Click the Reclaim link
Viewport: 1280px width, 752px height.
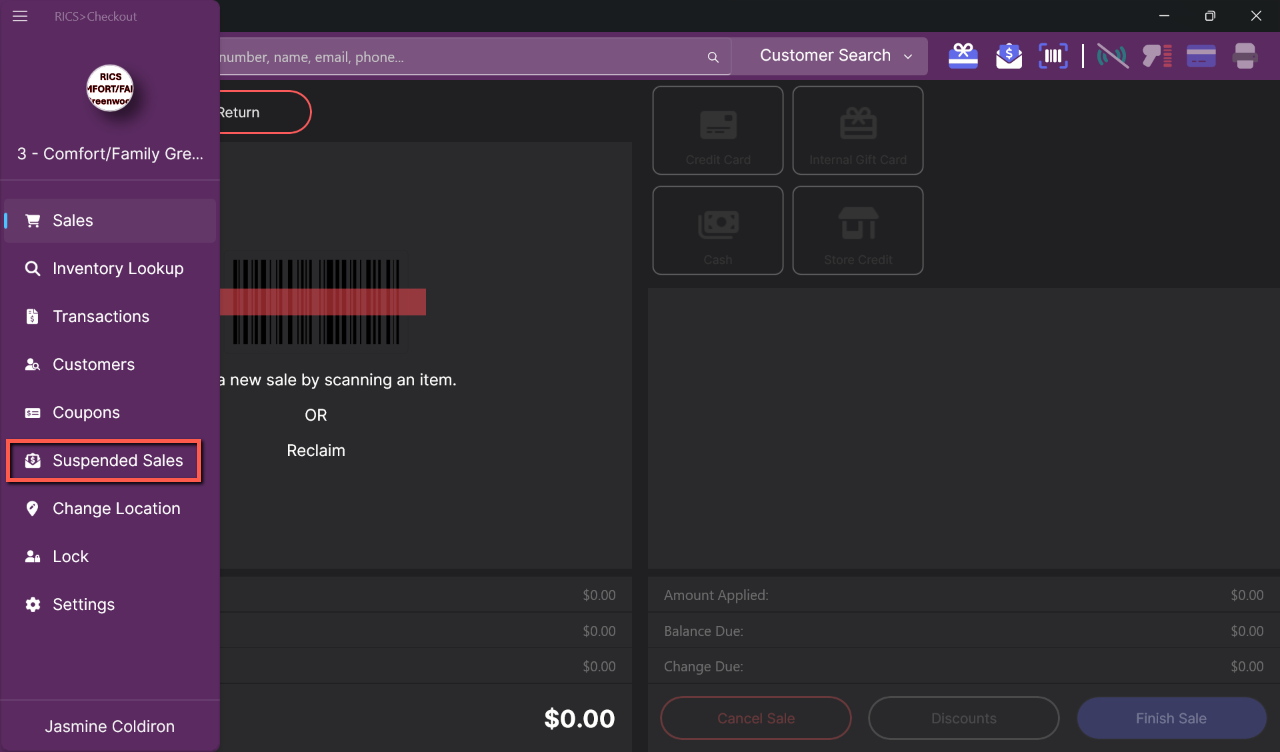pos(316,451)
